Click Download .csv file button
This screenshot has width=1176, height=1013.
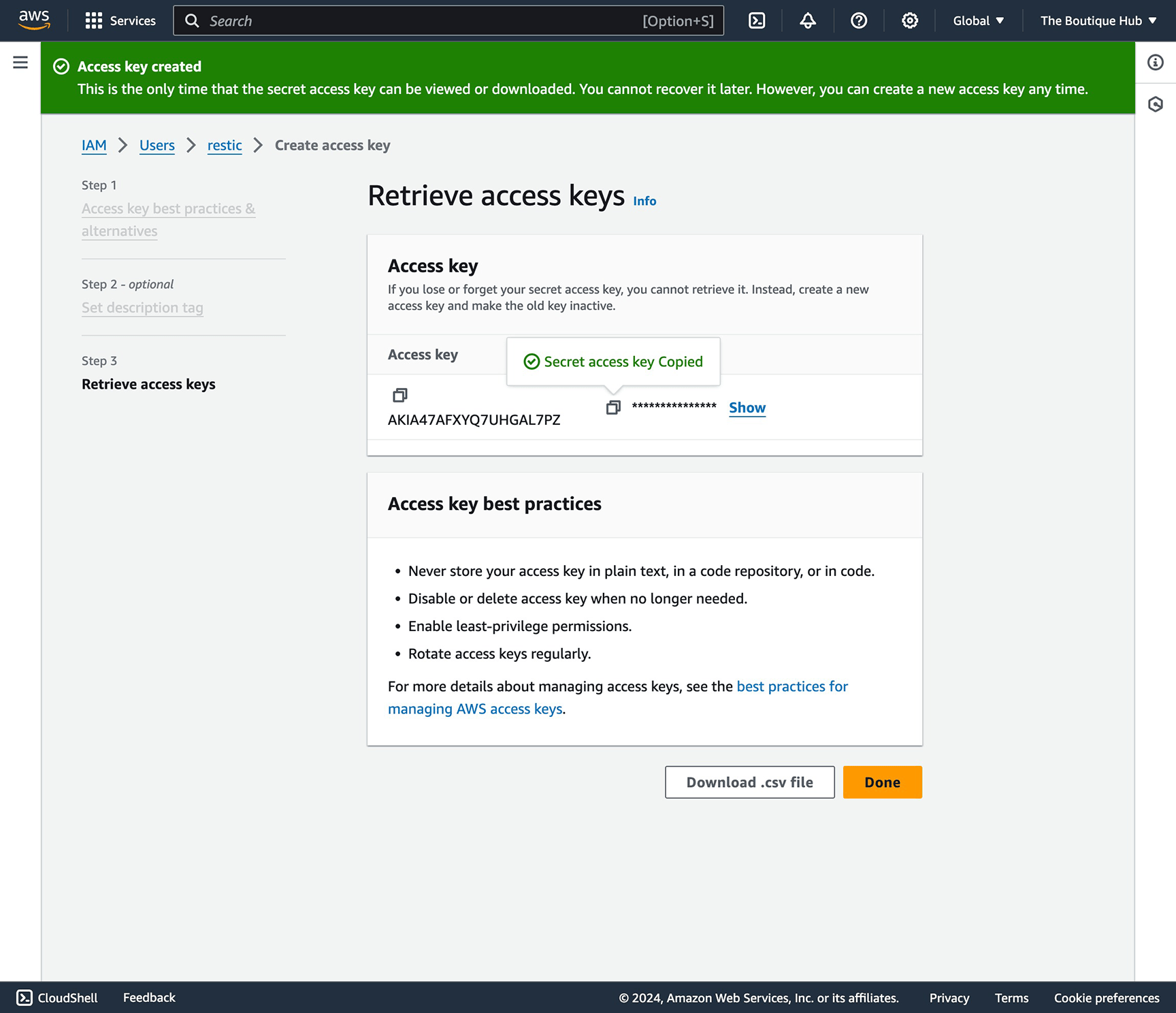click(749, 782)
